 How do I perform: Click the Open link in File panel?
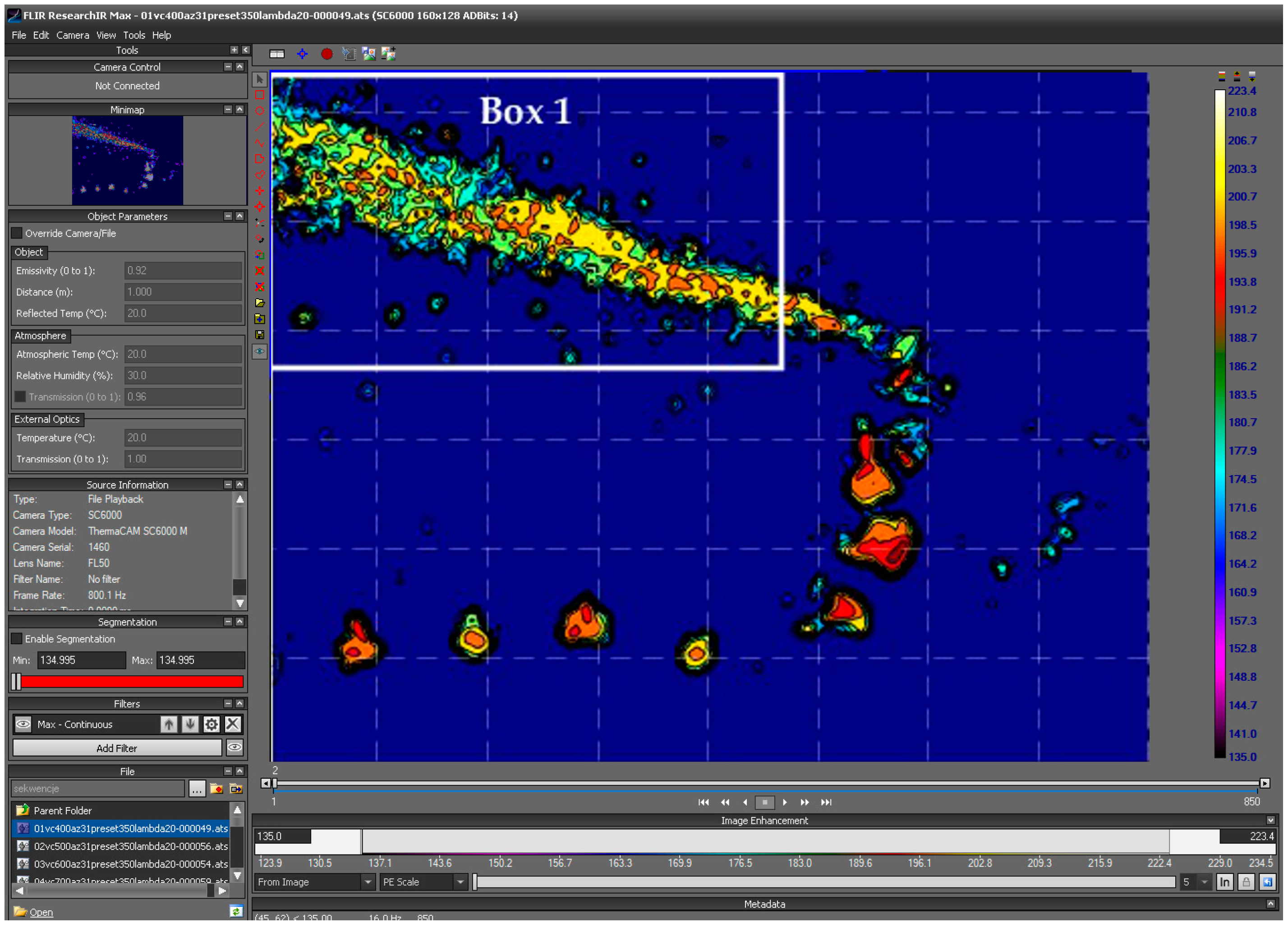coord(41,913)
